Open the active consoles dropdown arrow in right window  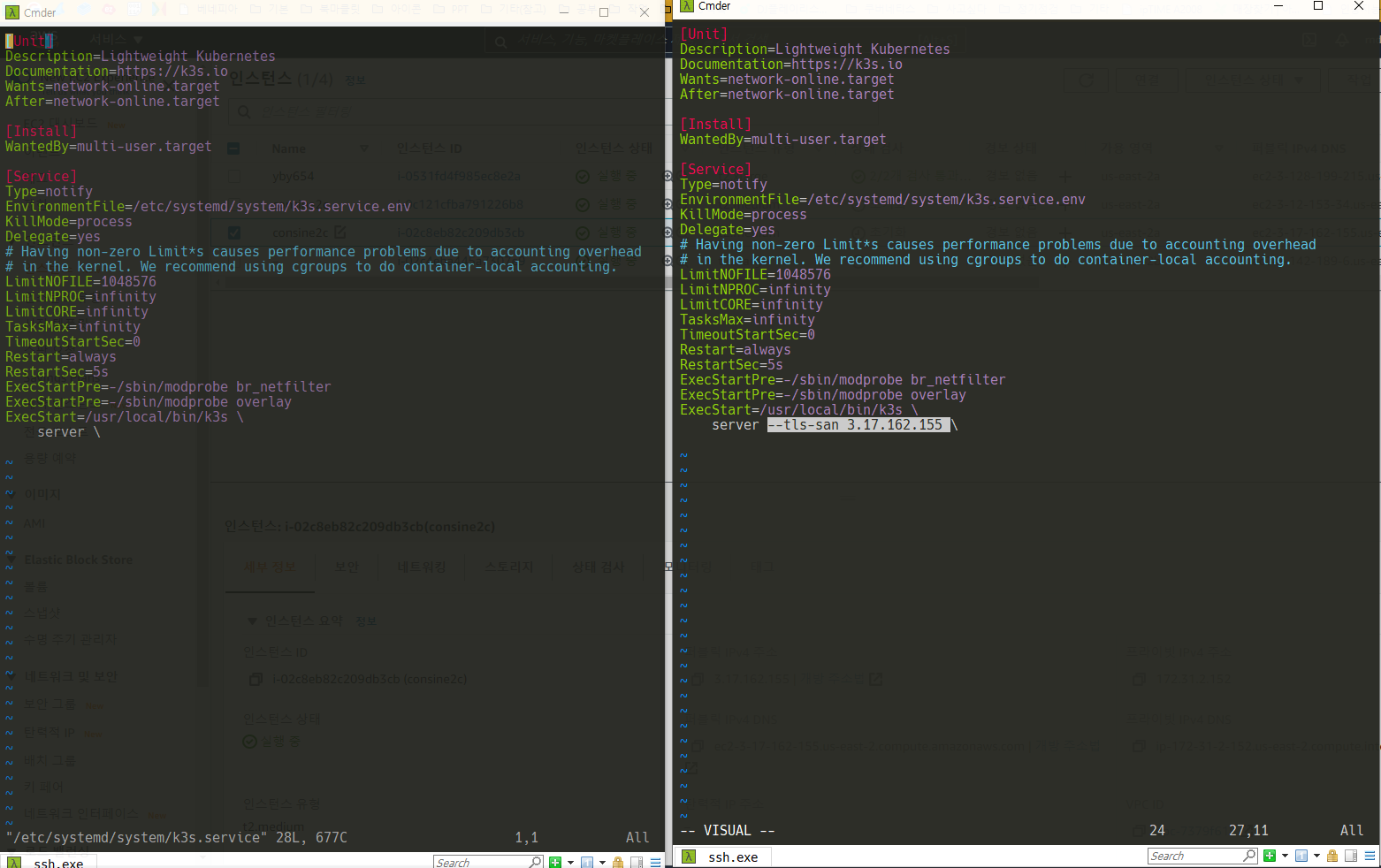click(1316, 856)
